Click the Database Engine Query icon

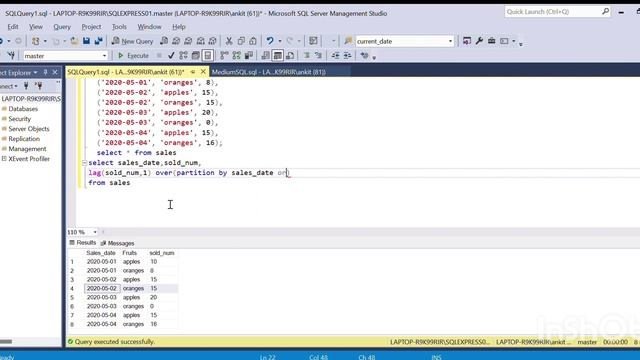tap(164, 41)
